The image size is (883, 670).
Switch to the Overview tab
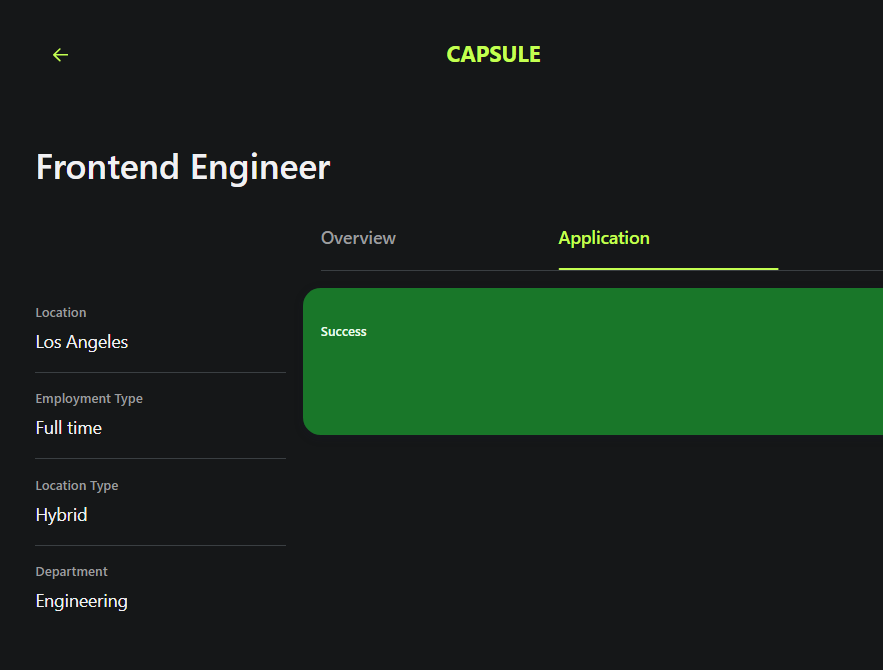pos(358,238)
